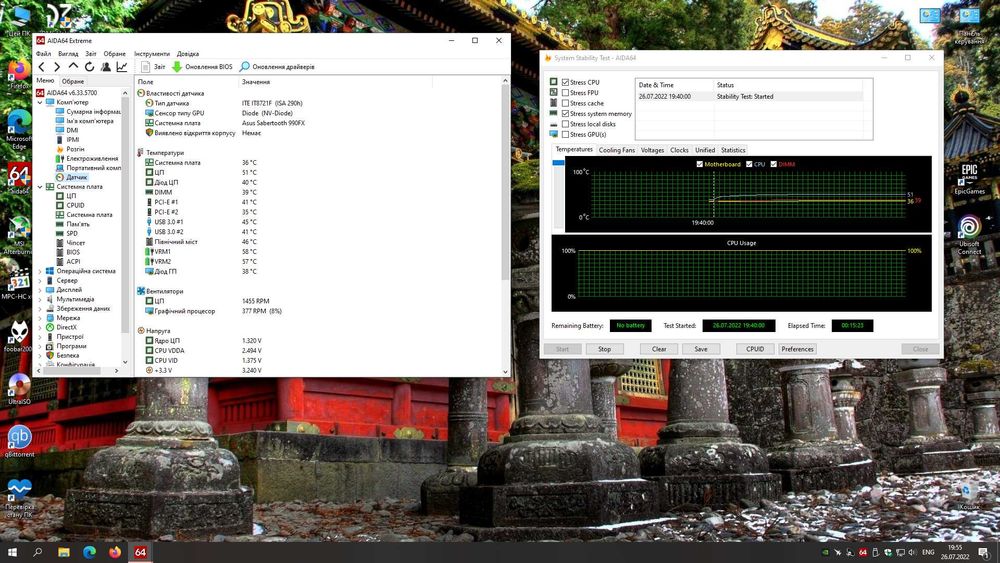Click the blue slider beside temperature graph
The image size is (1000, 563).
click(558, 163)
